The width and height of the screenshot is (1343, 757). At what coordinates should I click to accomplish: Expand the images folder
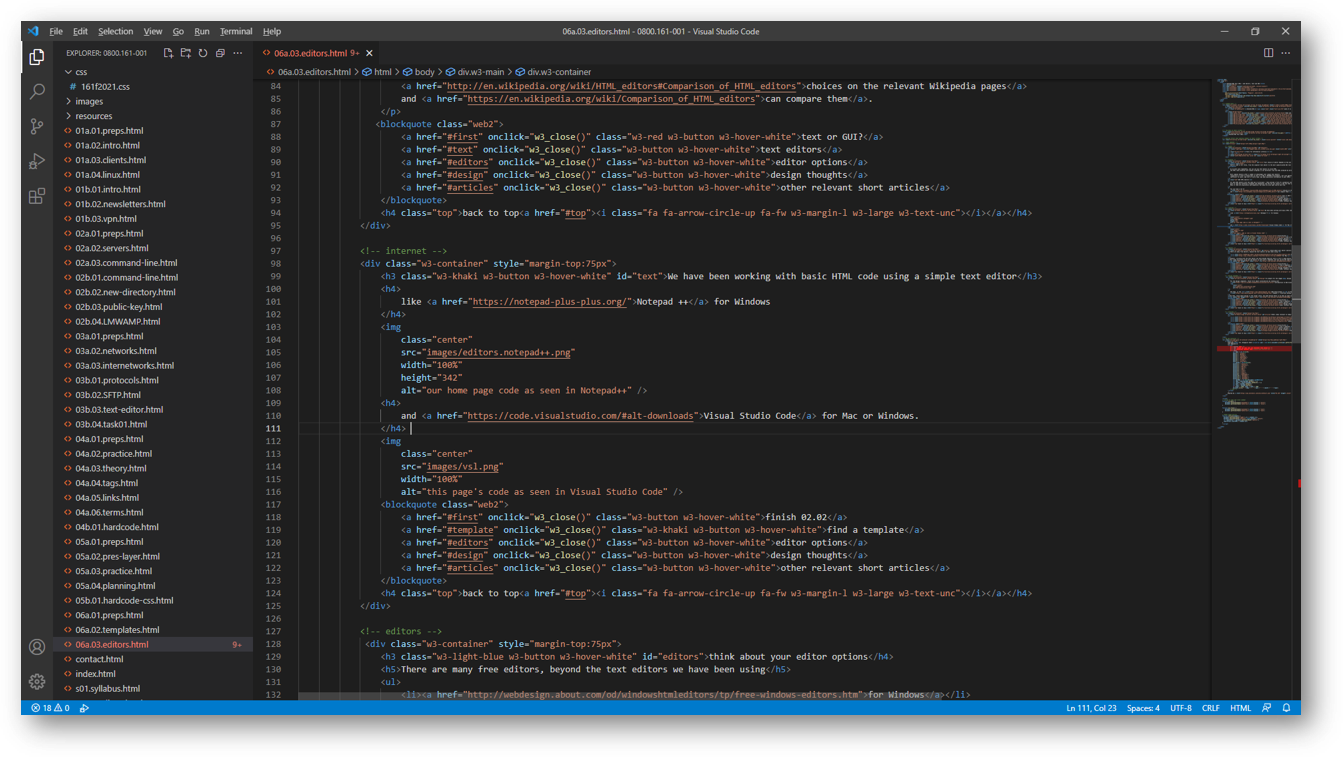point(88,101)
